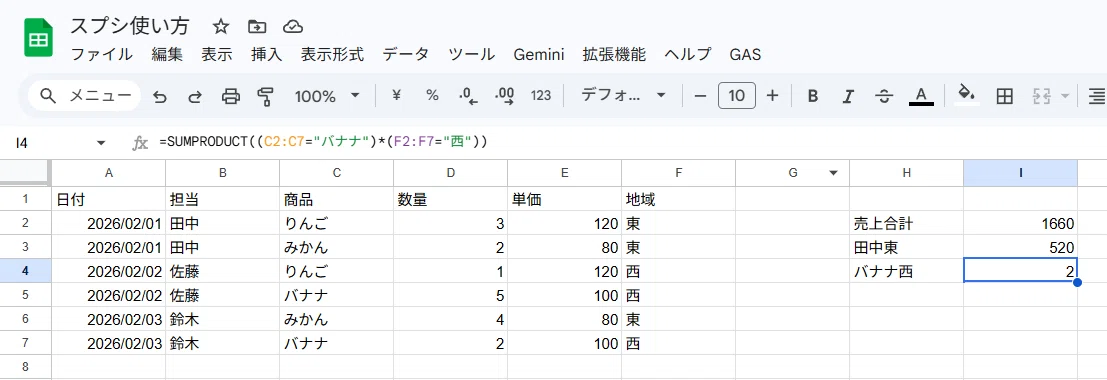Viewport: 1107px width, 380px height.
Task: Star the スプシ使い方 document
Action: click(221, 27)
